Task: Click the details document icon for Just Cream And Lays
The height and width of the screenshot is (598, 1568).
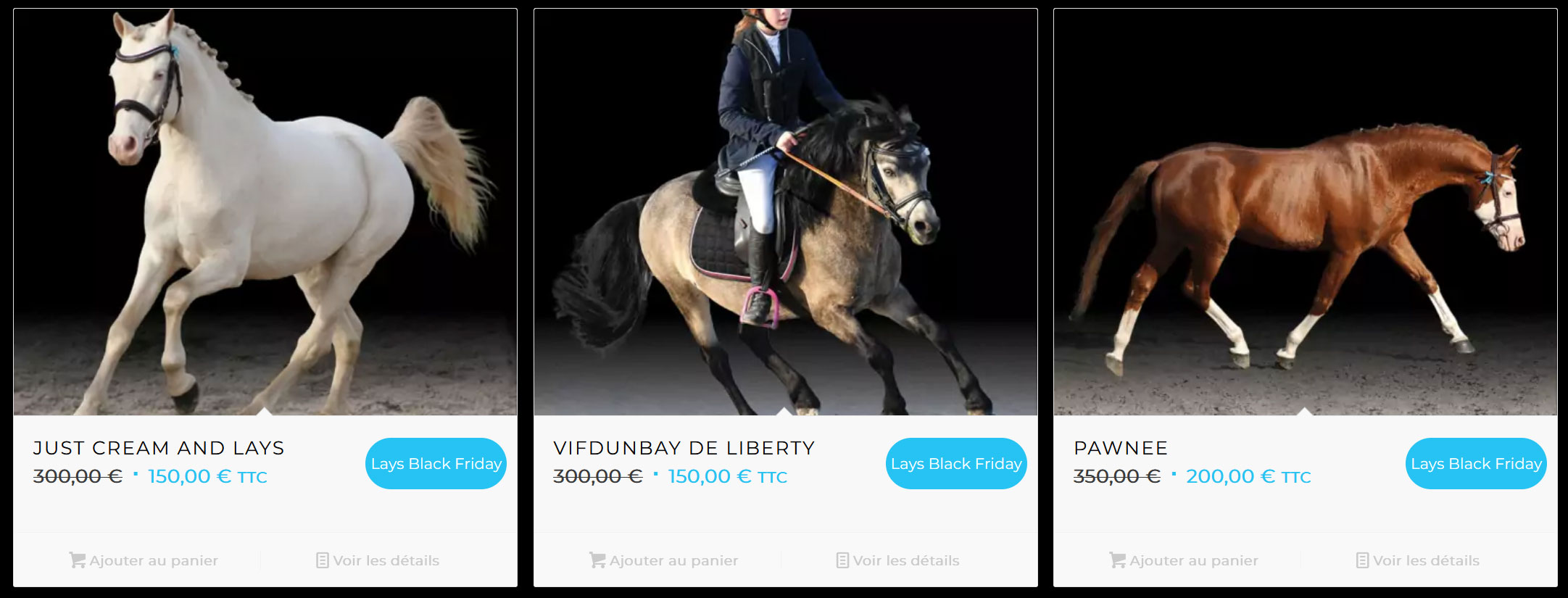Action: 323,560
